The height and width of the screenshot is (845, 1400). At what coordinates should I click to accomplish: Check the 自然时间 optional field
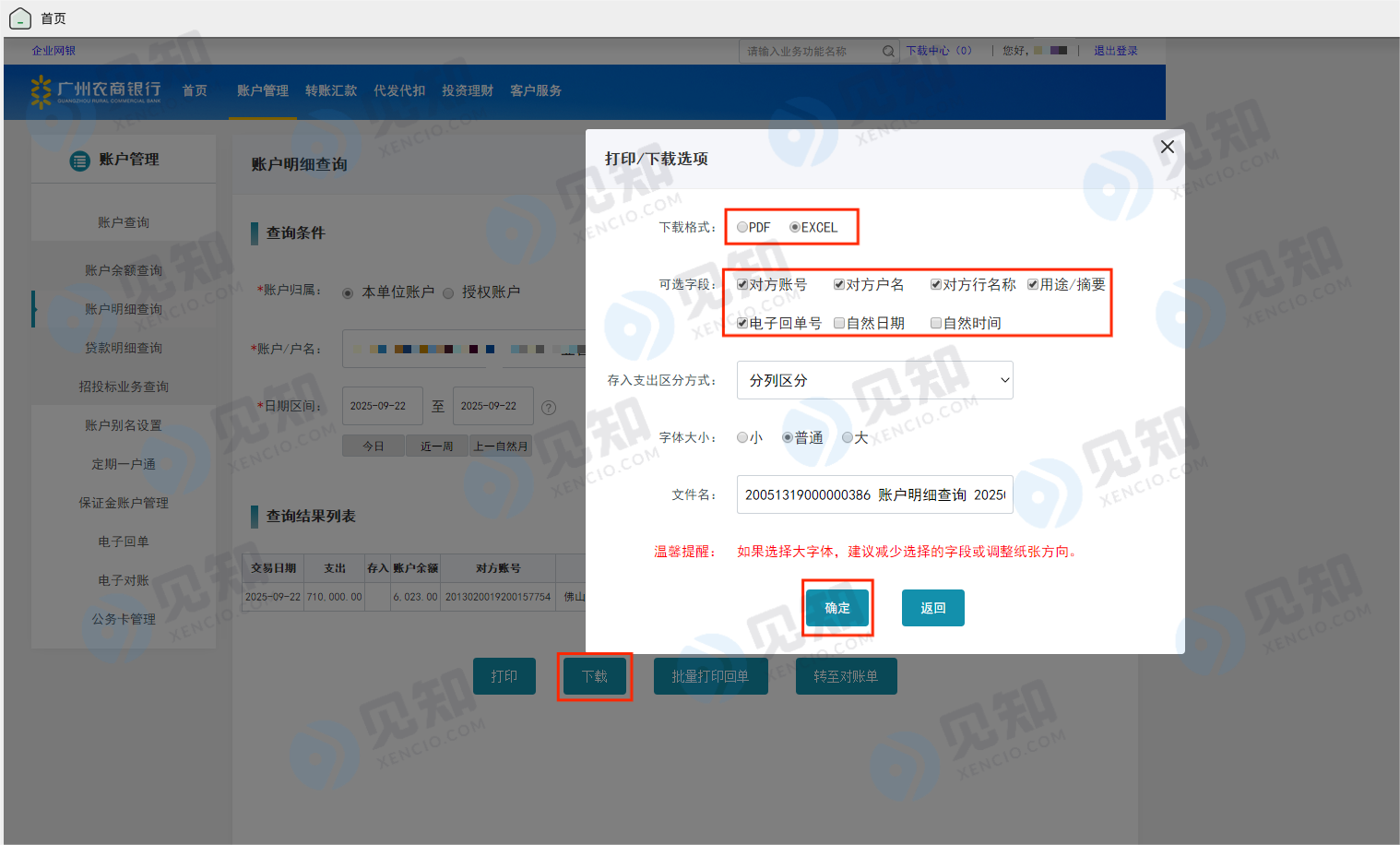pos(936,324)
